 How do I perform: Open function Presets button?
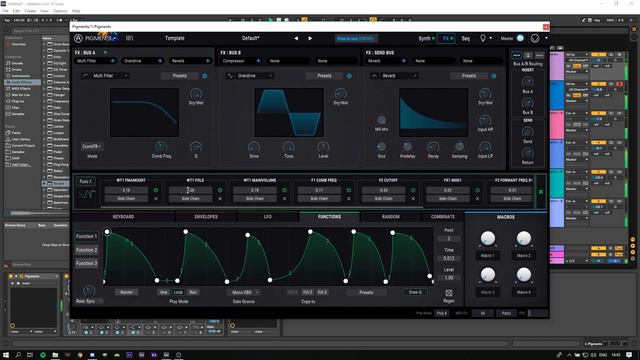(366, 292)
